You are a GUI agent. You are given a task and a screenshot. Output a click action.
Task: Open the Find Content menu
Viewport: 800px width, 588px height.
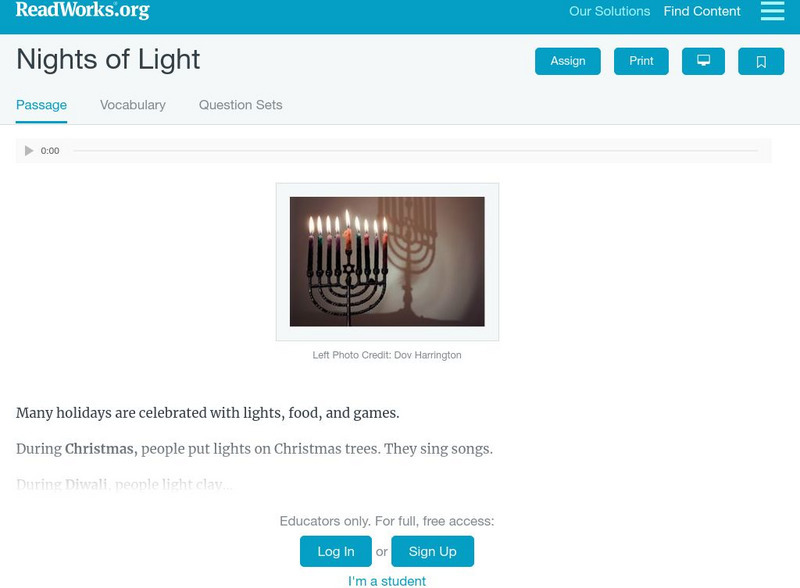coord(702,12)
